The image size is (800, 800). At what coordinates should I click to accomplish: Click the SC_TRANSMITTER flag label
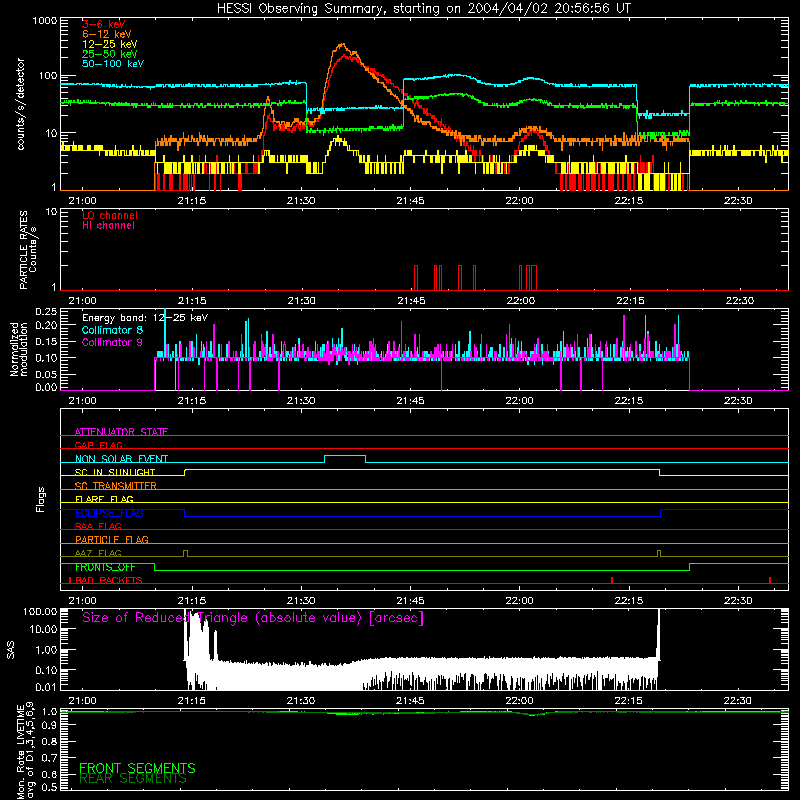coord(115,486)
